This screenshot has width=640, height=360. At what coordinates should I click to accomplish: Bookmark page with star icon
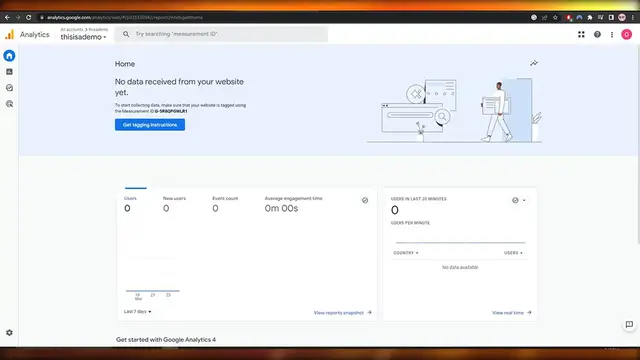[555, 17]
